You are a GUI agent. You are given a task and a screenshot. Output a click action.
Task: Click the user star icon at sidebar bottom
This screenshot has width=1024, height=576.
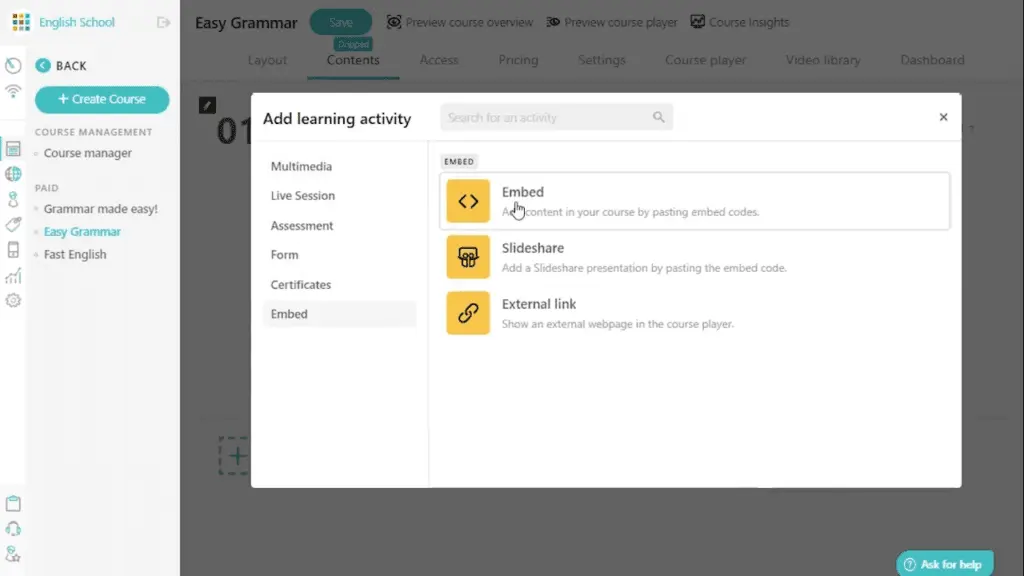point(13,554)
